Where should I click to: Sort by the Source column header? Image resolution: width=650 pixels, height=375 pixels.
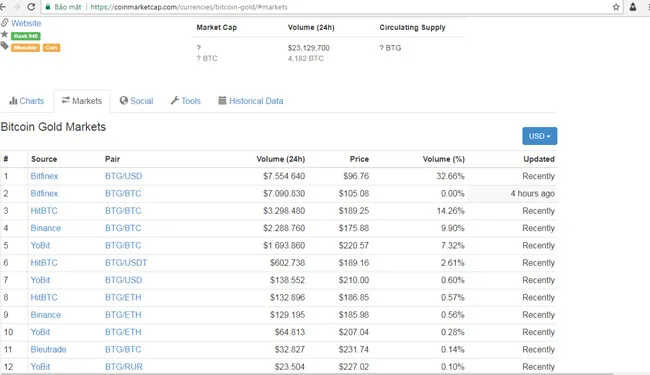(x=44, y=159)
